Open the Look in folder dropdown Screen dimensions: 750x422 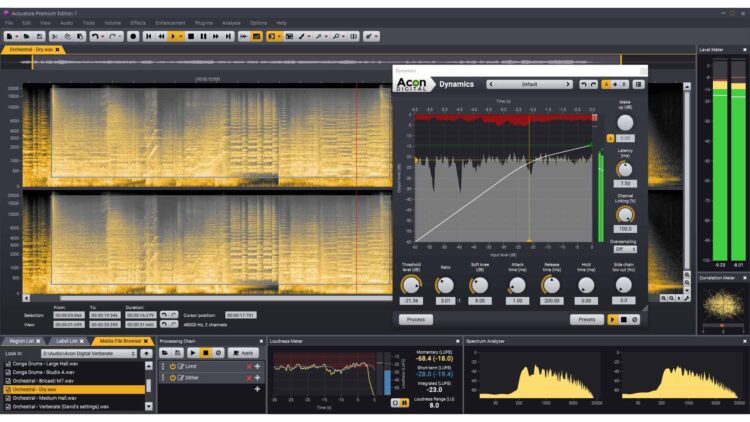pyautogui.click(x=88, y=354)
